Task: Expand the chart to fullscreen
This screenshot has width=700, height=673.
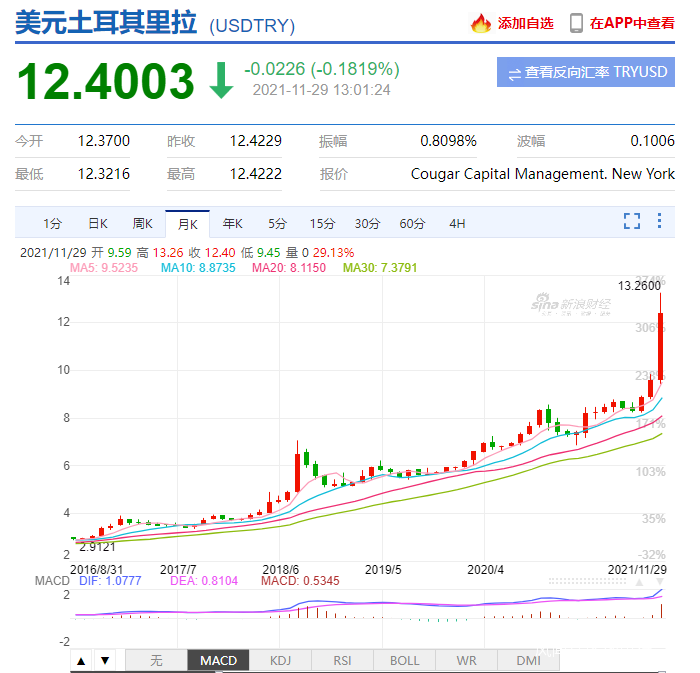Action: click(632, 221)
